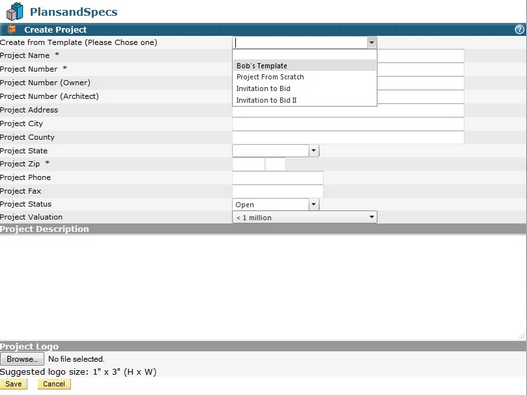Open the Project Valuation dropdown

tap(305, 217)
